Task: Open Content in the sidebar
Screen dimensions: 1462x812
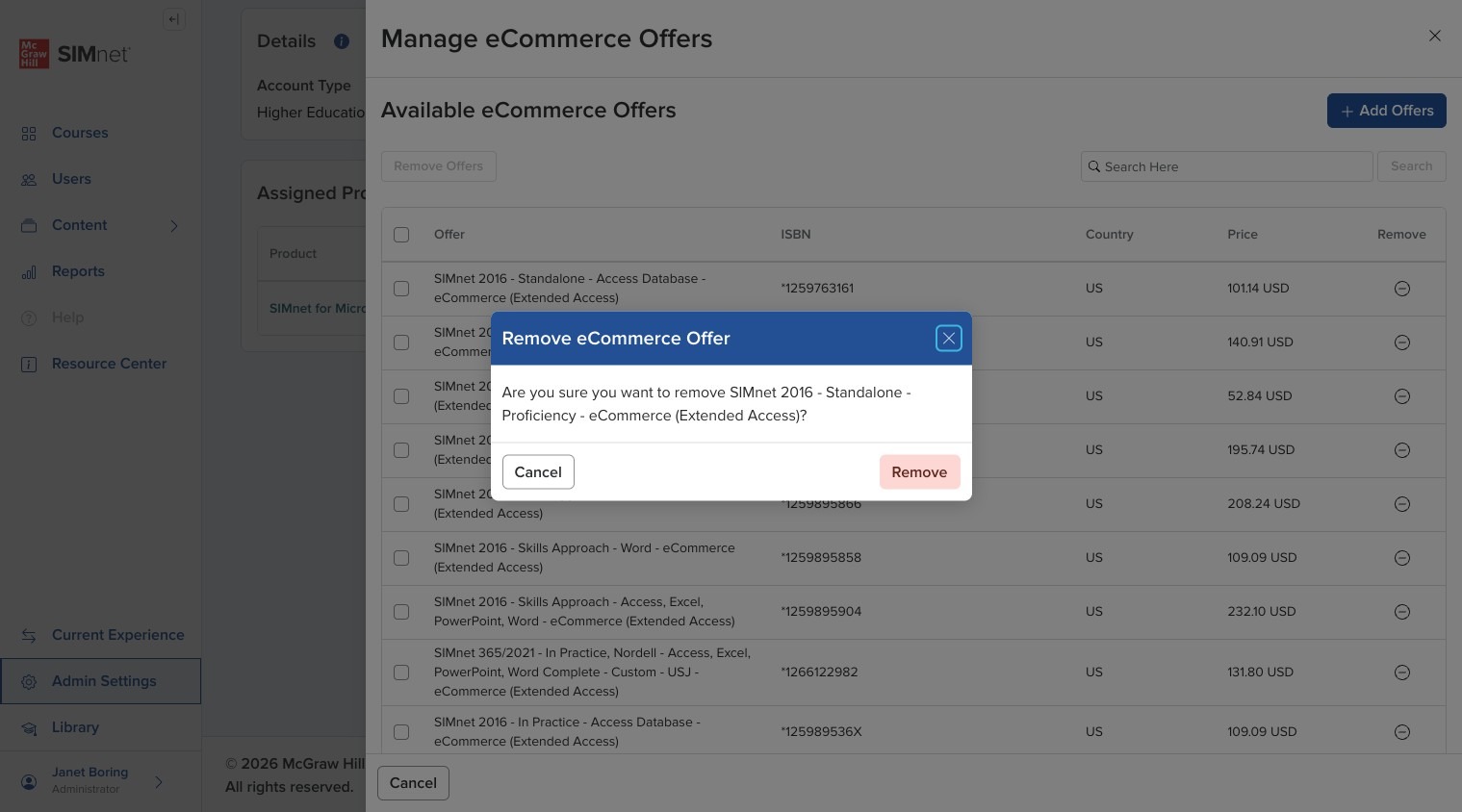Action: pyautogui.click(x=80, y=225)
